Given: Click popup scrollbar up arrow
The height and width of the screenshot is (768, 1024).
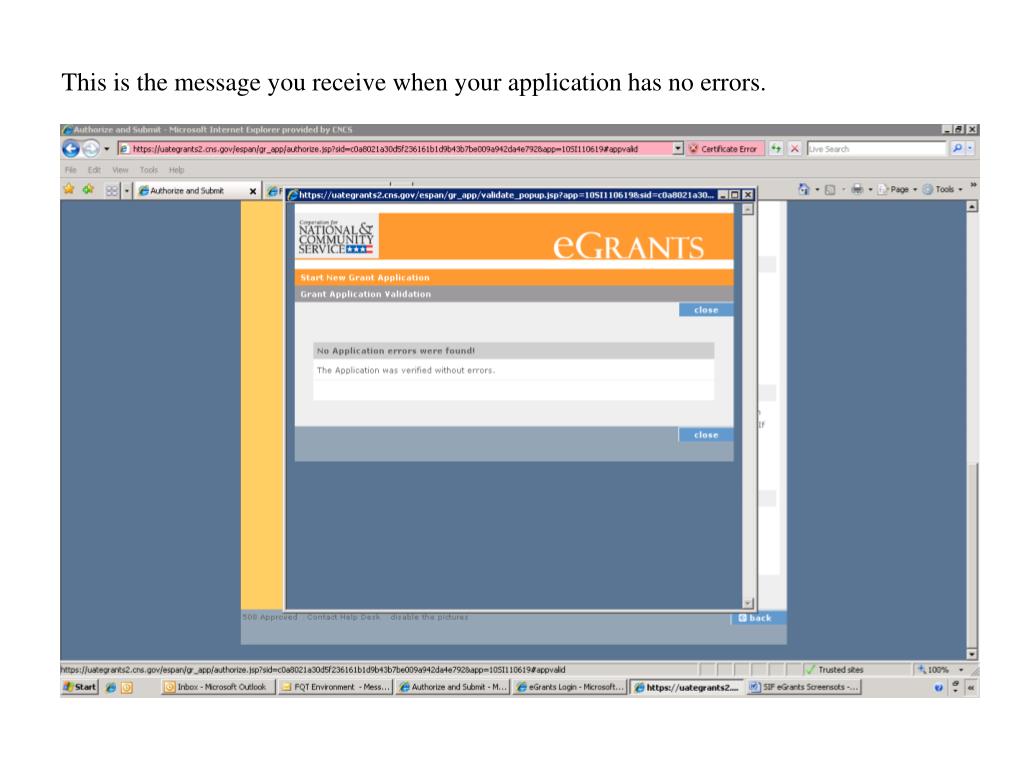Looking at the screenshot, I should pyautogui.click(x=748, y=210).
